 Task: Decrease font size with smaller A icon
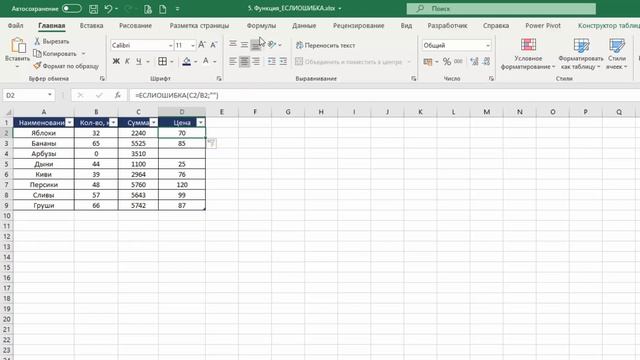point(213,45)
